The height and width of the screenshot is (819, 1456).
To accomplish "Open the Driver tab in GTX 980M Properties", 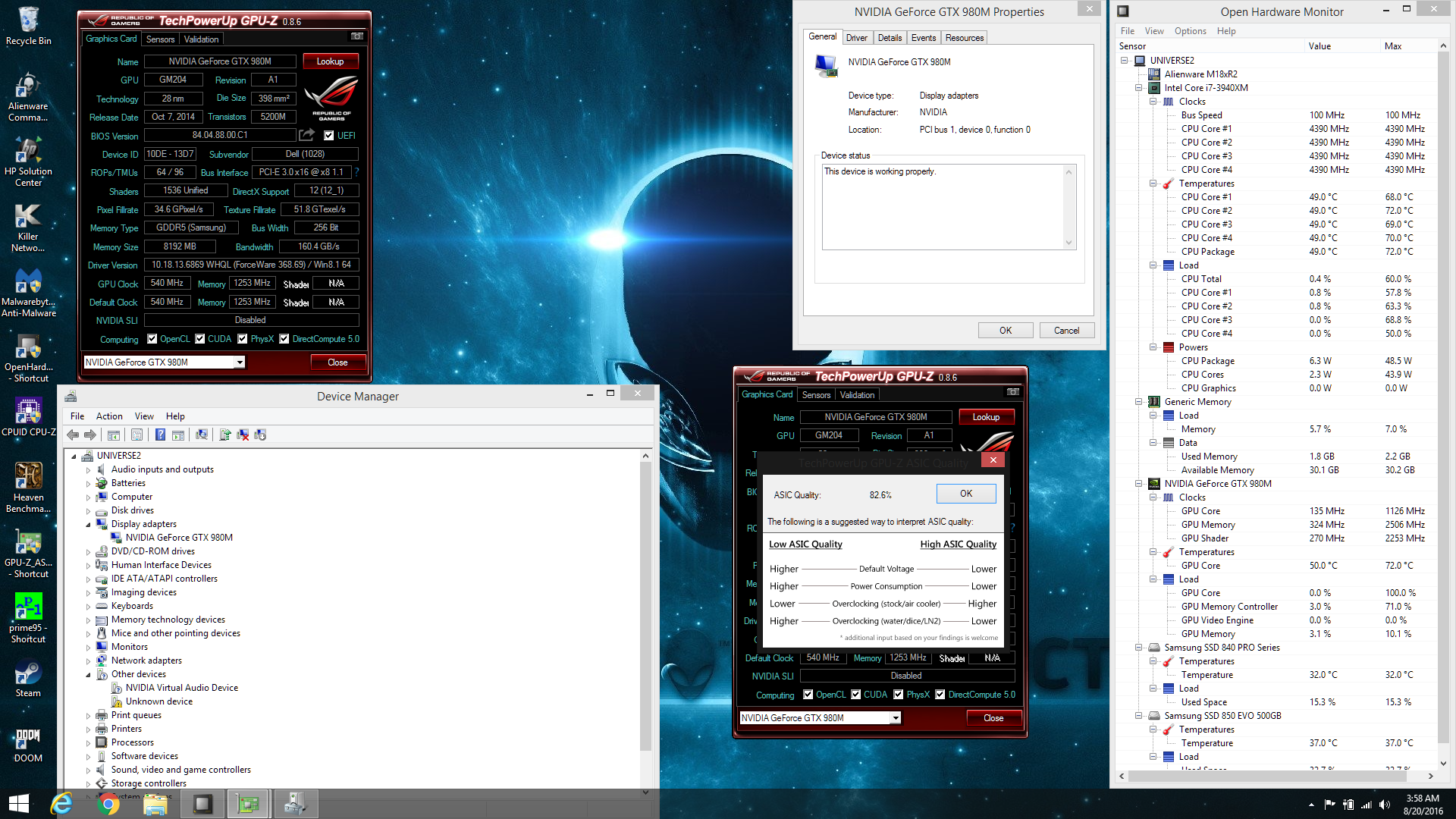I will click(856, 38).
